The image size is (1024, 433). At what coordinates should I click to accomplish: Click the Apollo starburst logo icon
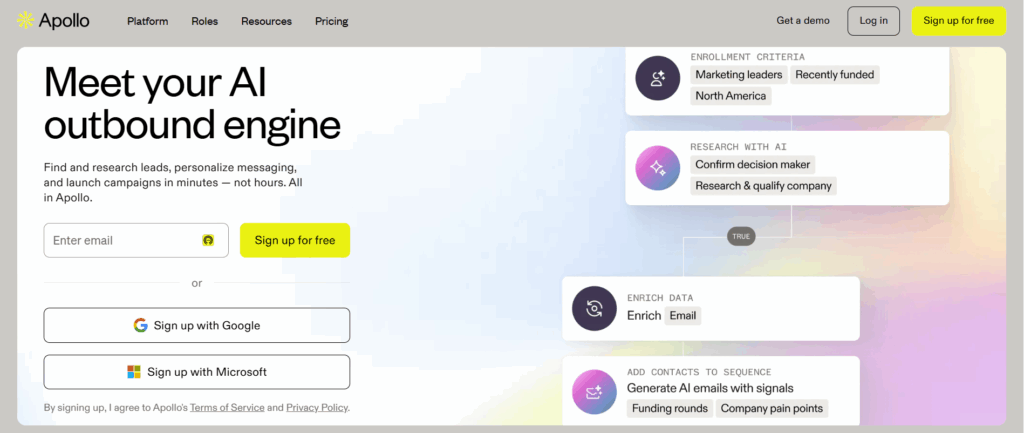pyautogui.click(x=25, y=21)
